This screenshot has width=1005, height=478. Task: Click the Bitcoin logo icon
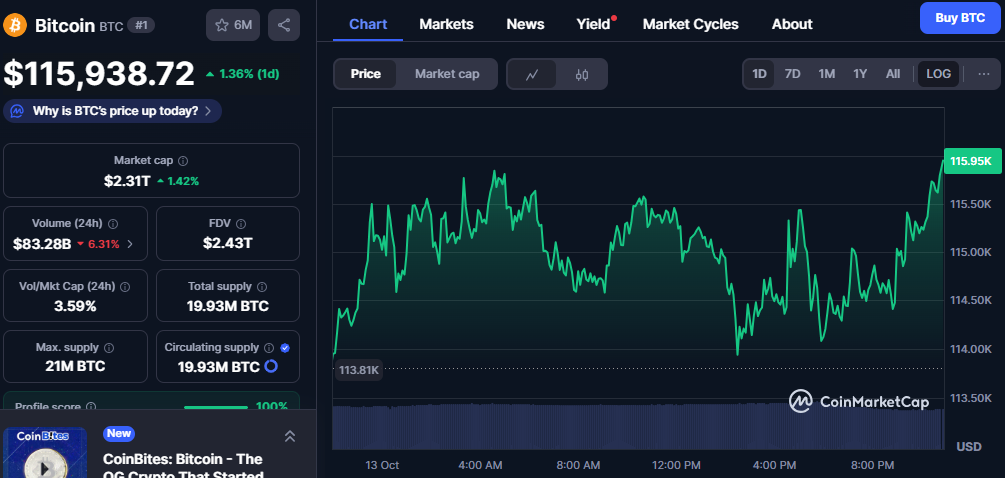[x=15, y=25]
